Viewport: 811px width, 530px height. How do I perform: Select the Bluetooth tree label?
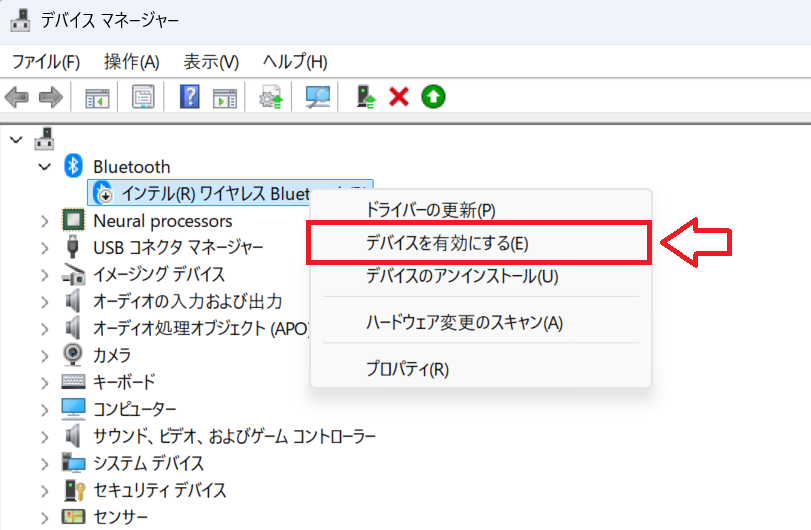pyautogui.click(x=131, y=167)
